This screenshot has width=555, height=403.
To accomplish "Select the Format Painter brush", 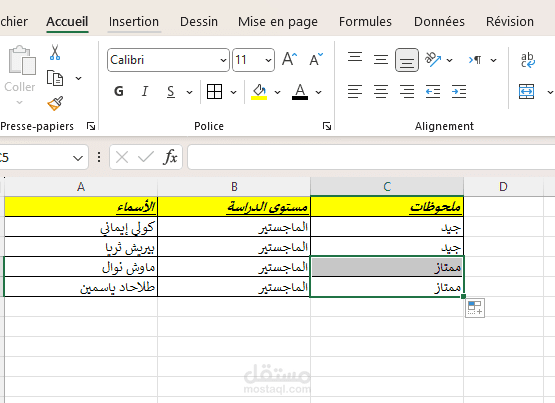I will (x=55, y=103).
